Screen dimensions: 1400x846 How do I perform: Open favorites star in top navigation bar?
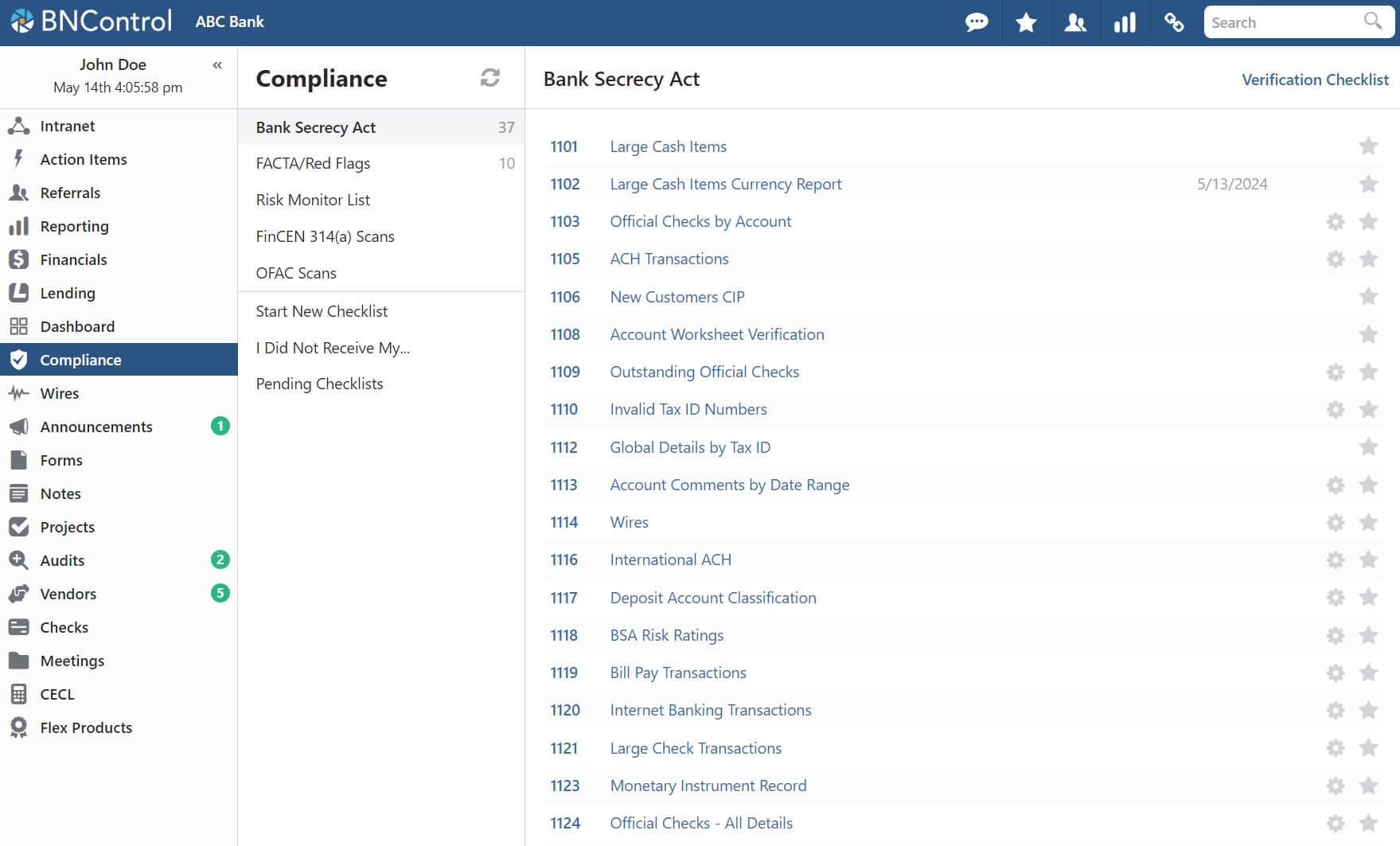[1026, 22]
